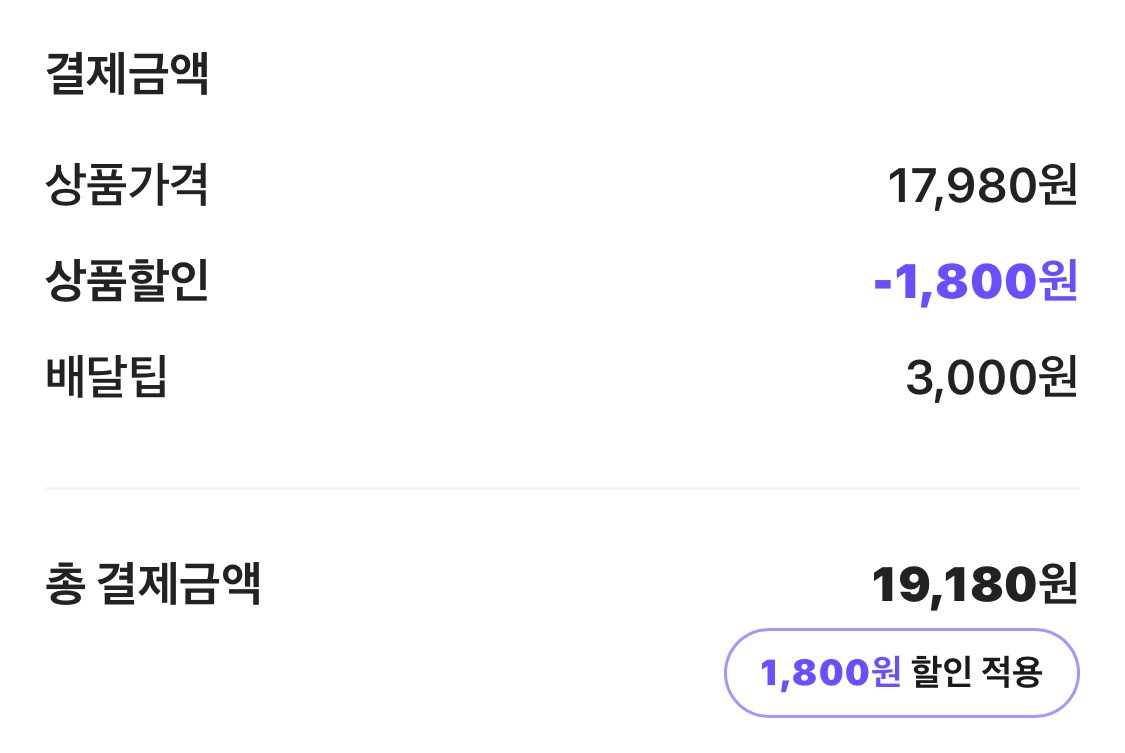The height and width of the screenshot is (753, 1125).
Task: Tap the 원 unit after 19,180
Action: [x=1055, y=585]
